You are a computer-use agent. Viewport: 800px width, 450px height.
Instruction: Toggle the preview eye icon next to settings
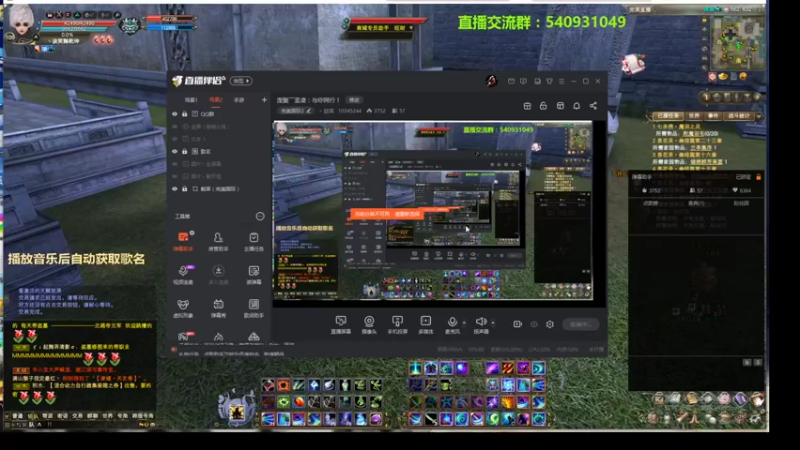(x=534, y=324)
